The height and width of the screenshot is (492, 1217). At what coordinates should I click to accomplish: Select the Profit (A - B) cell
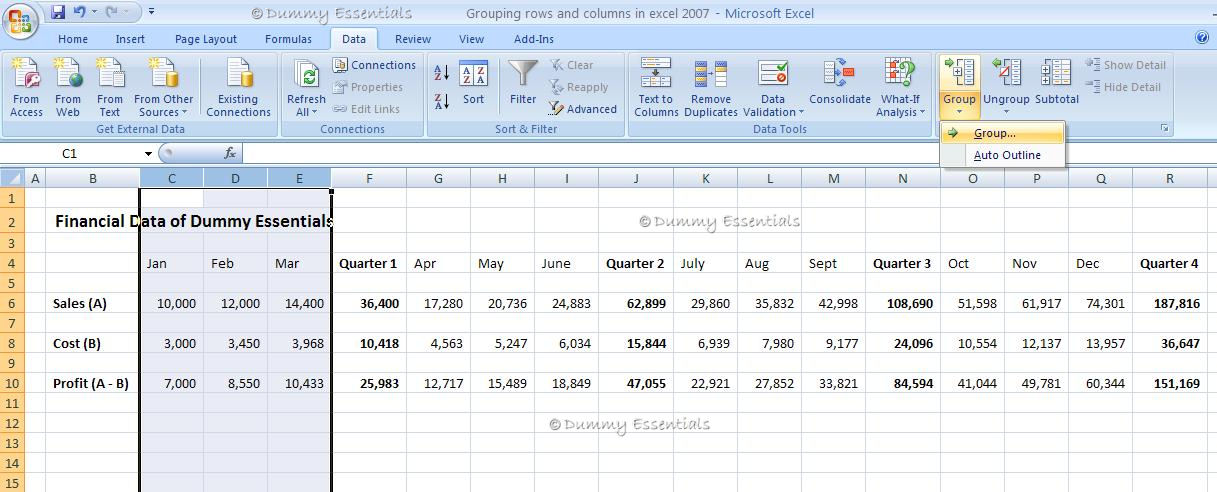(x=92, y=383)
